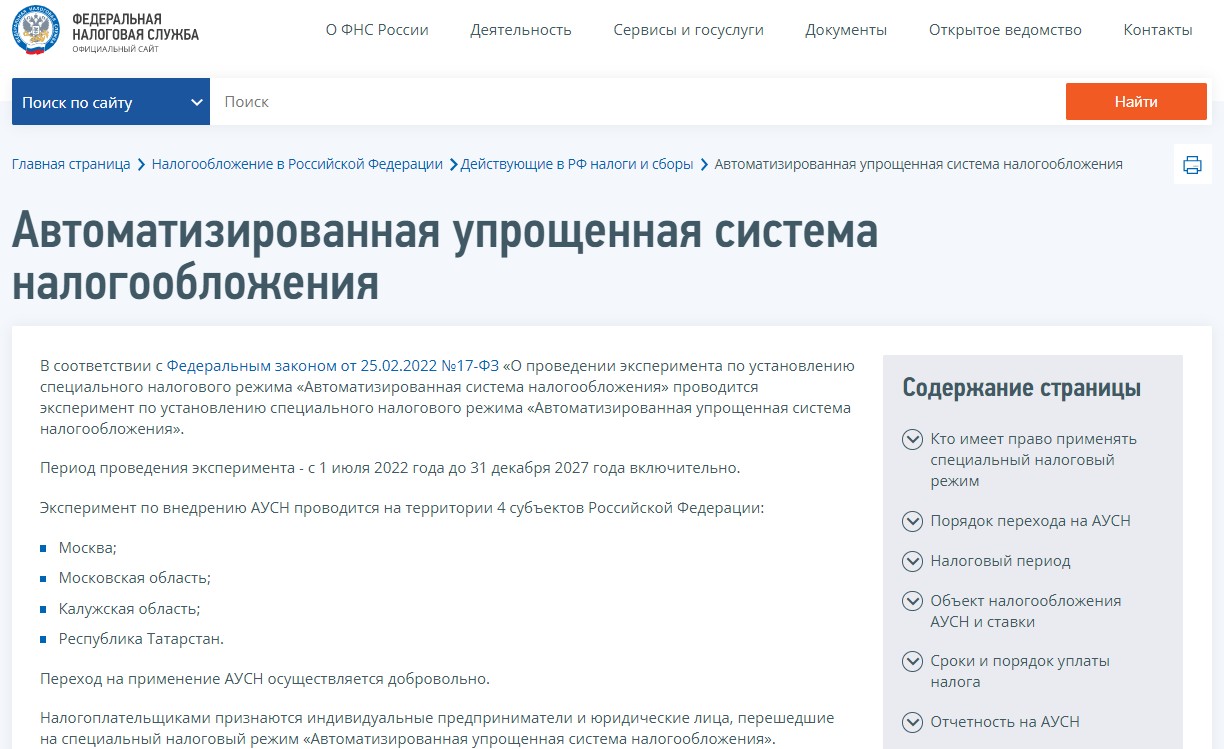Open the printer-friendly page version

(x=1192, y=164)
